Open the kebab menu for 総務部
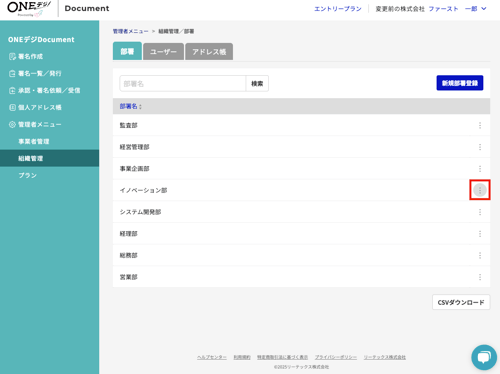 [x=480, y=255]
